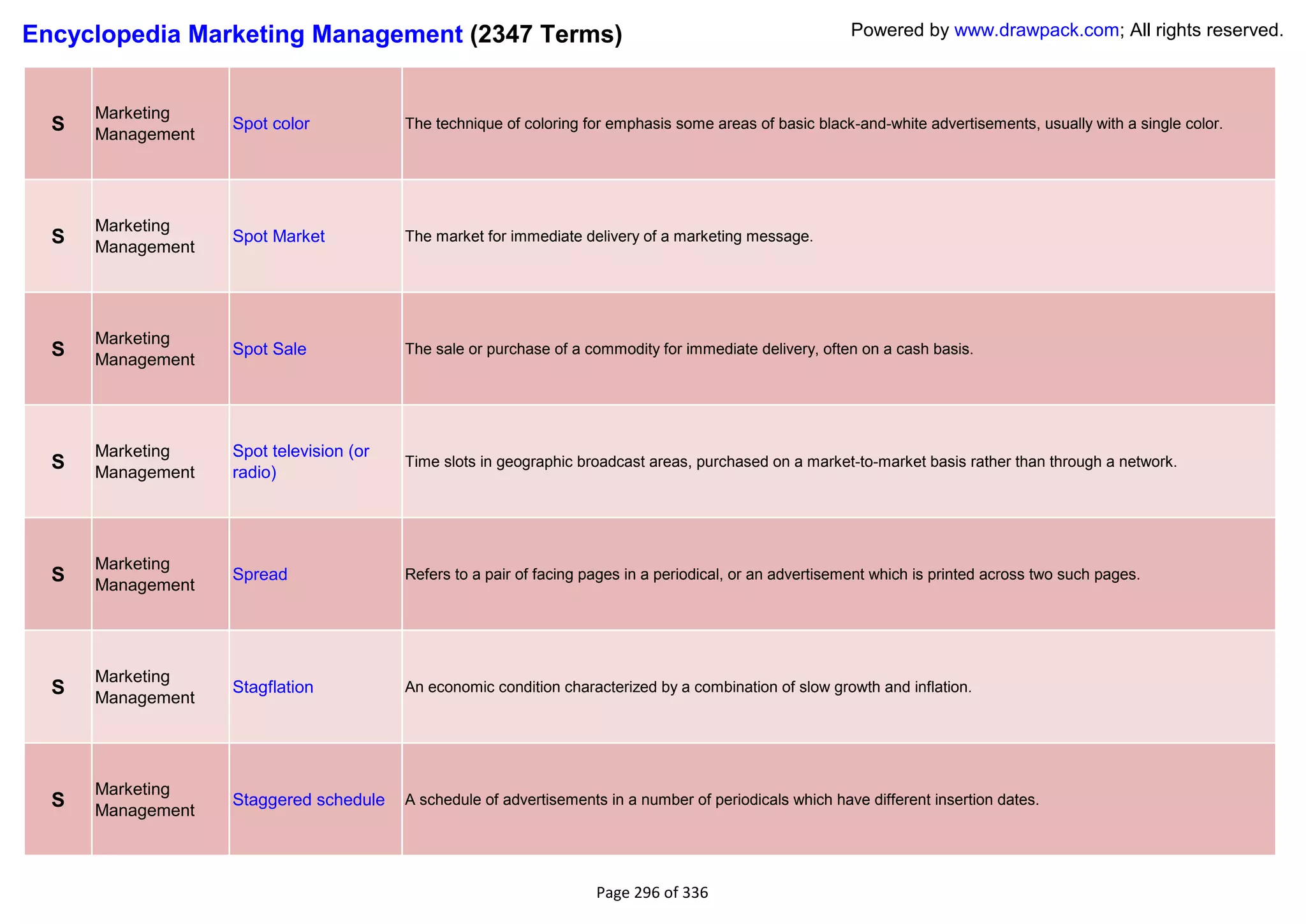The image size is (1306, 924).
Task: Click the Spot Market definition text
Action: pos(609,237)
